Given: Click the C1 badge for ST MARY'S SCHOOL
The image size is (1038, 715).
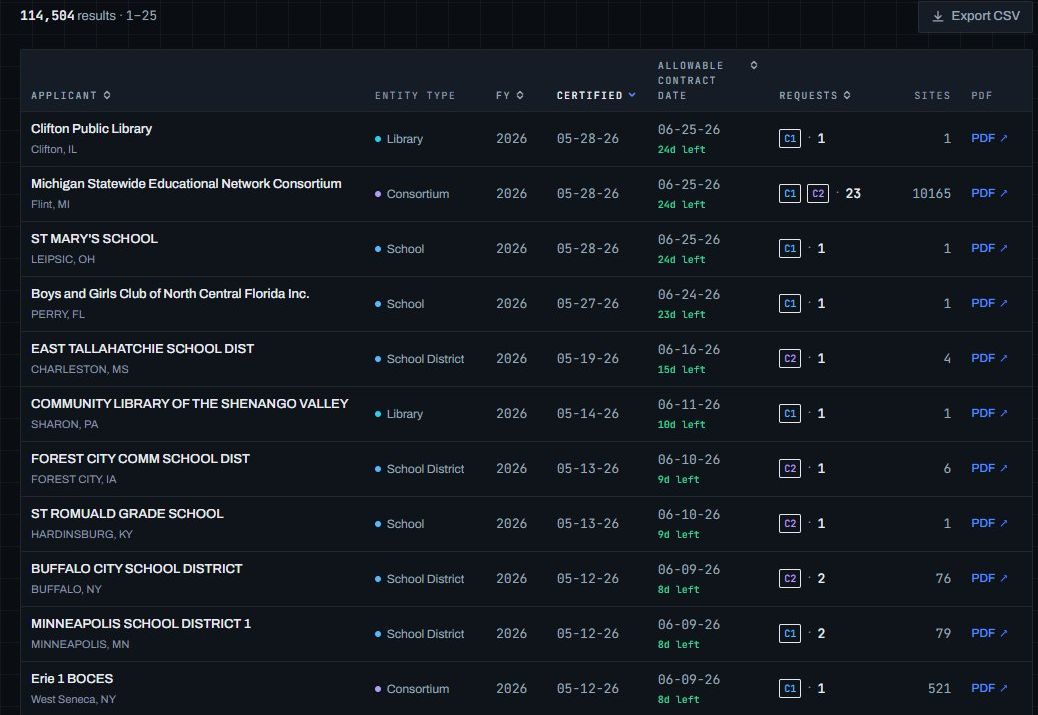Looking at the screenshot, I should click(790, 248).
